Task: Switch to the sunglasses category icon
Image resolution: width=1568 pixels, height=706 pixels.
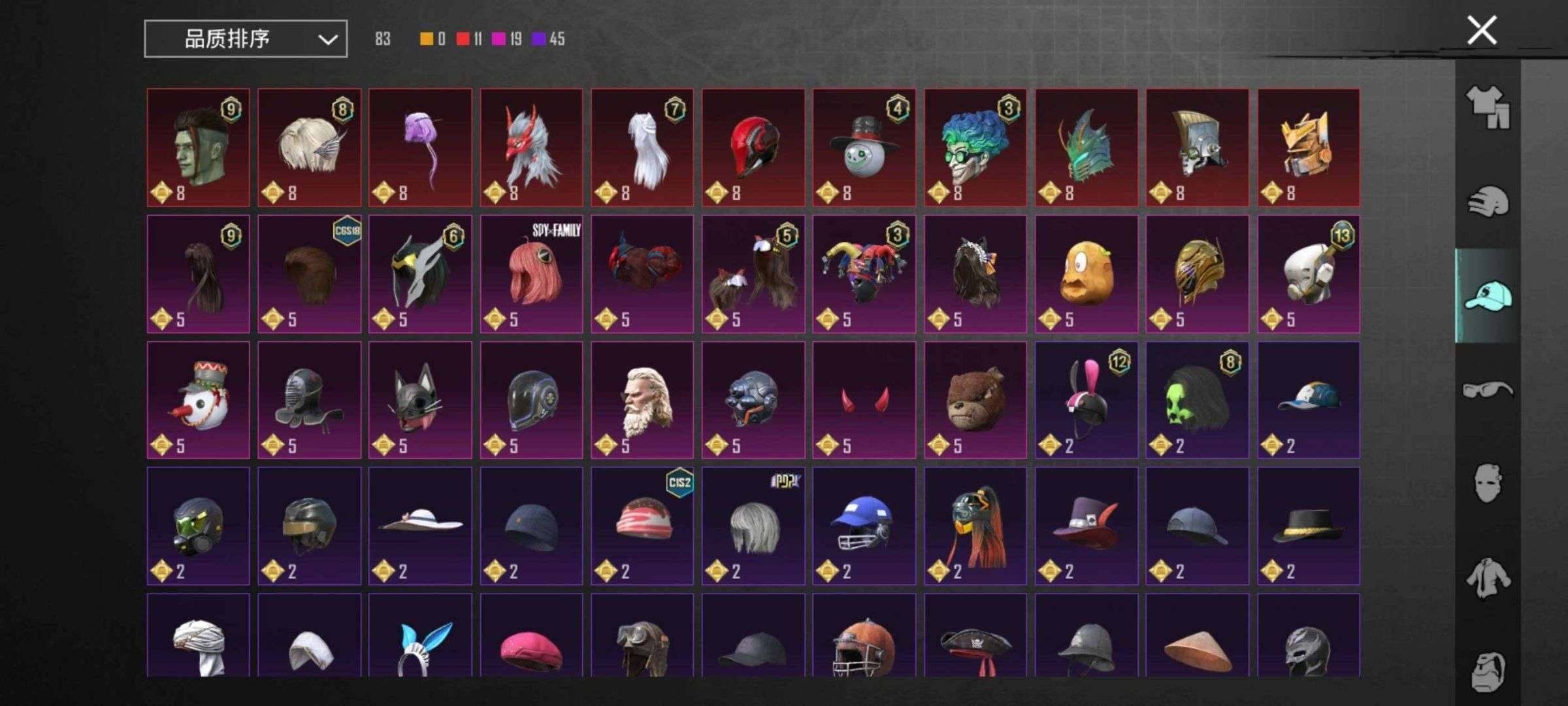Action: tap(1488, 390)
